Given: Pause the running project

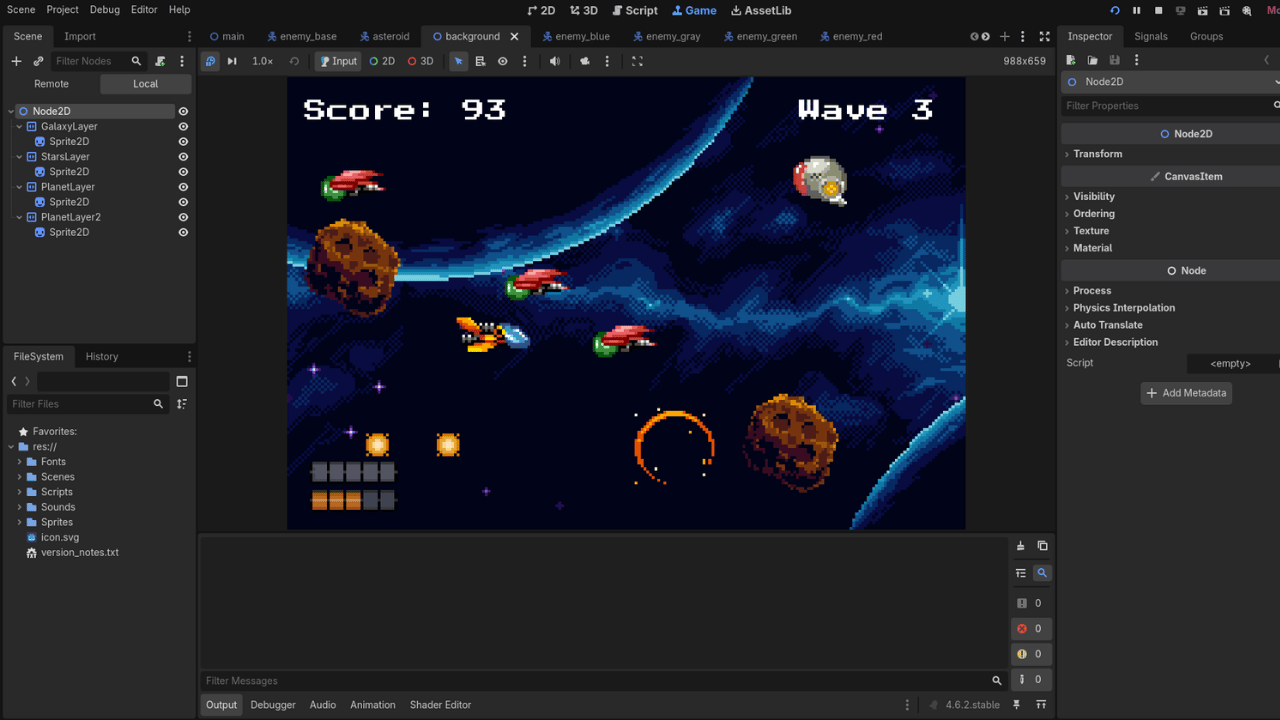Looking at the screenshot, I should [x=1137, y=10].
